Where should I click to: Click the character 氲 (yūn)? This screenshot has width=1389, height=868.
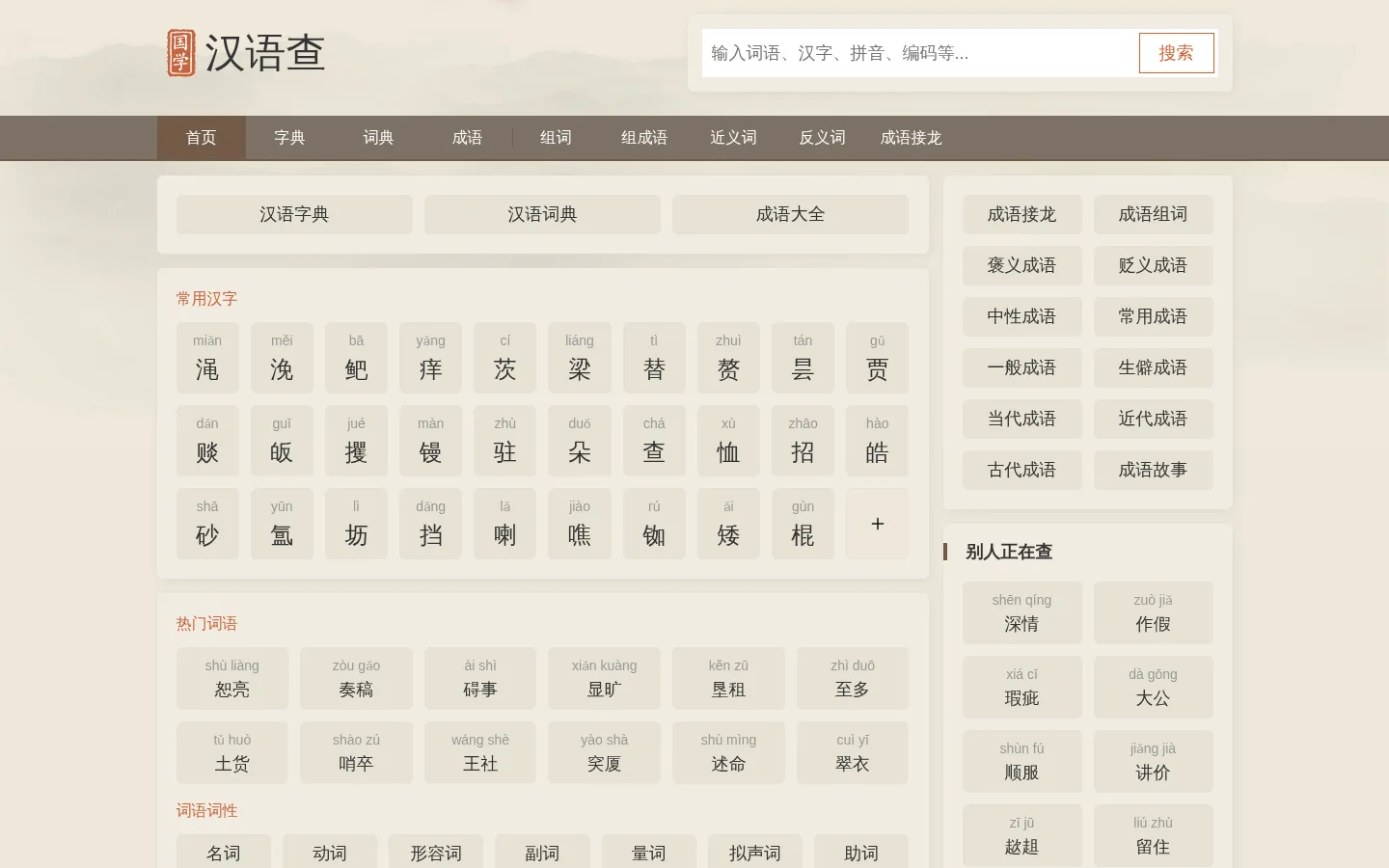pyautogui.click(x=282, y=524)
